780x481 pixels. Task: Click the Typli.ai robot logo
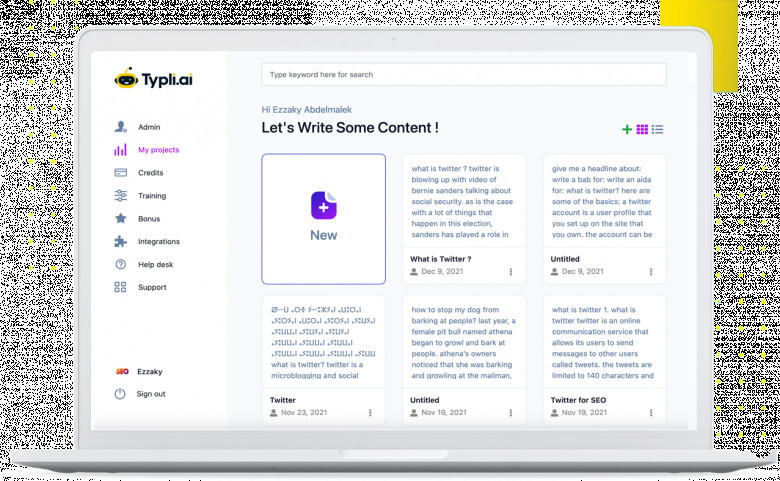click(x=127, y=78)
